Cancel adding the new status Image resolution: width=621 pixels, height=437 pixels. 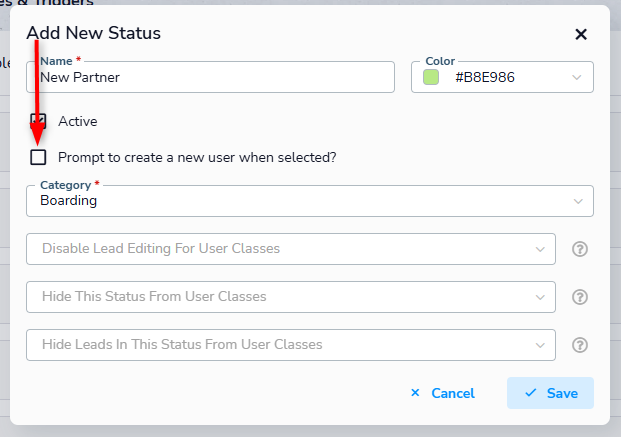[443, 393]
